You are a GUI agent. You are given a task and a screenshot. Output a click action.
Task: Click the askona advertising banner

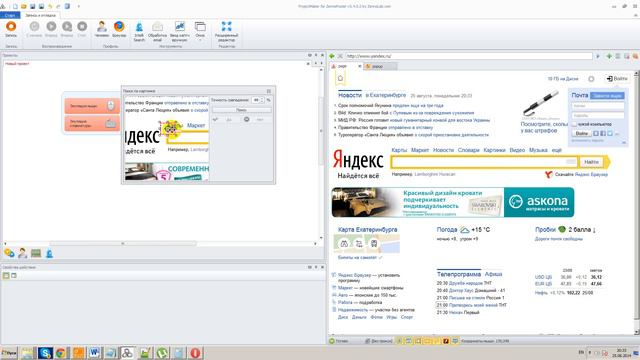pyautogui.click(x=453, y=202)
